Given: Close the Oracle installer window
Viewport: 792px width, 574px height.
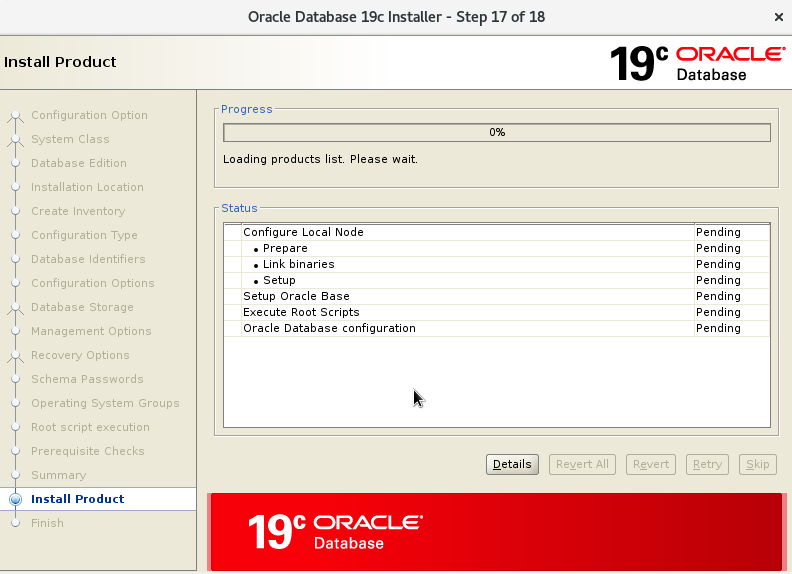Looking at the screenshot, I should pyautogui.click(x=778, y=17).
